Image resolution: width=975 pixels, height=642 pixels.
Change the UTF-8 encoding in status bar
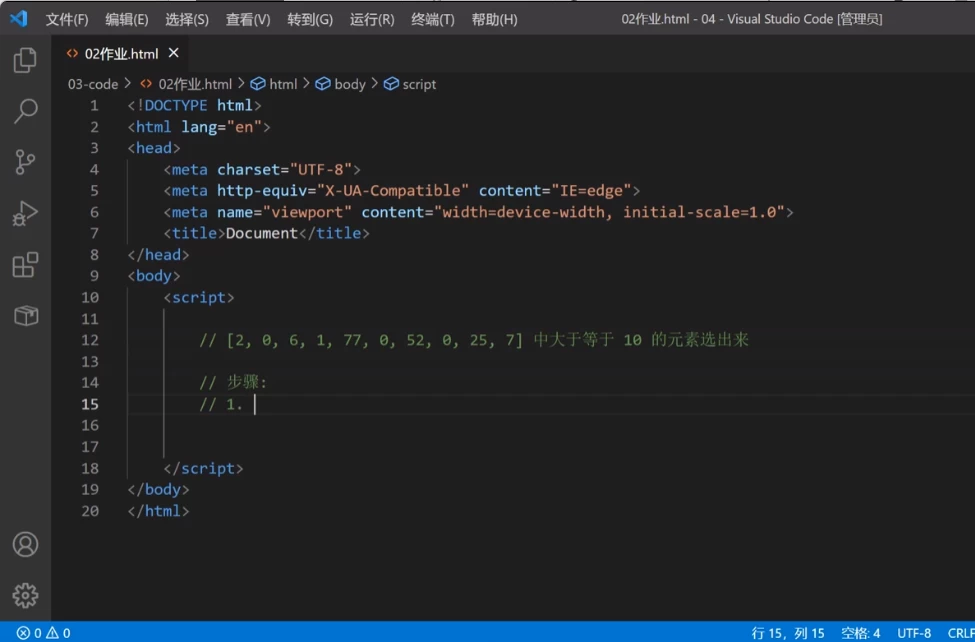[914, 632]
